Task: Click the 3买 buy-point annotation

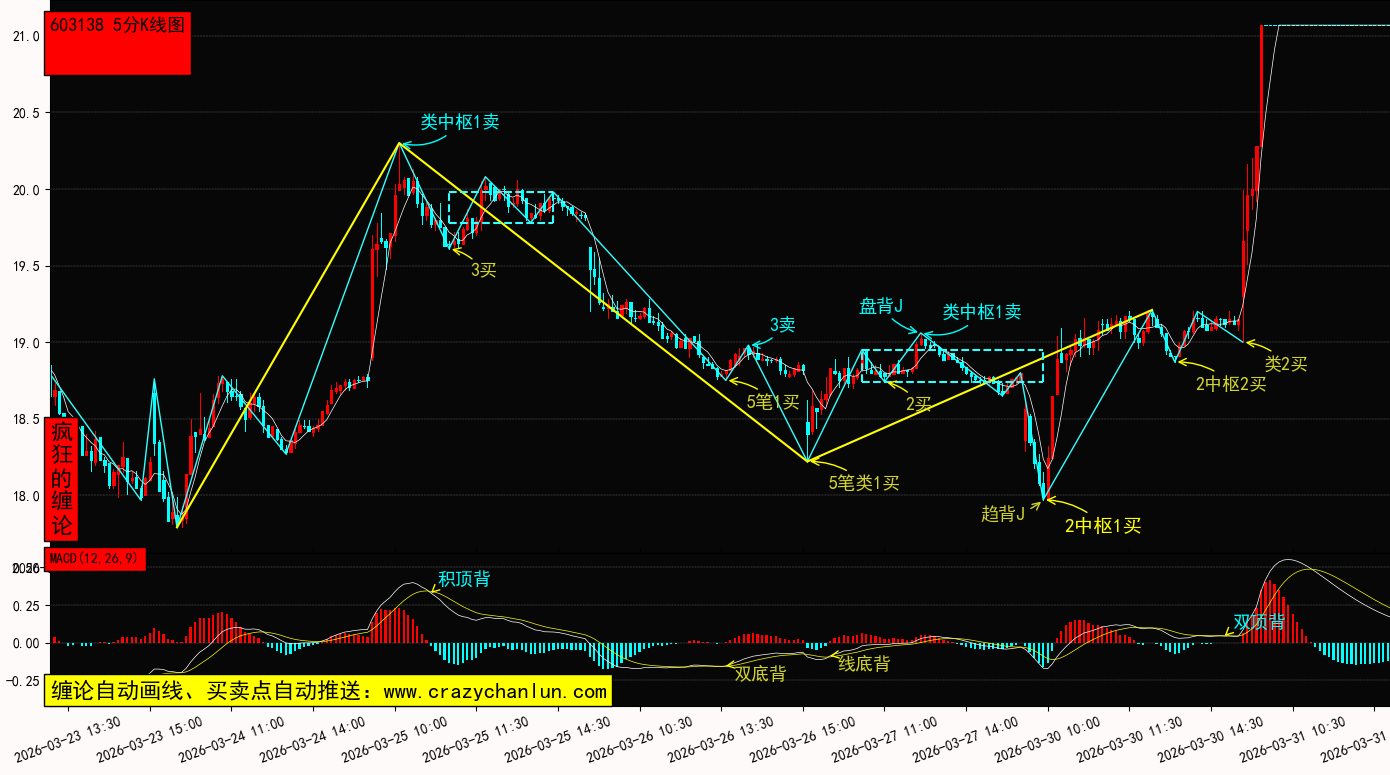Action: click(484, 269)
